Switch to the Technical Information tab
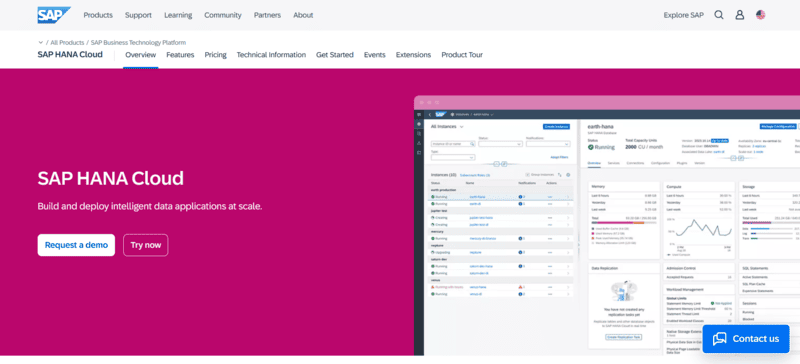This screenshot has width=800, height=364. coord(271,55)
